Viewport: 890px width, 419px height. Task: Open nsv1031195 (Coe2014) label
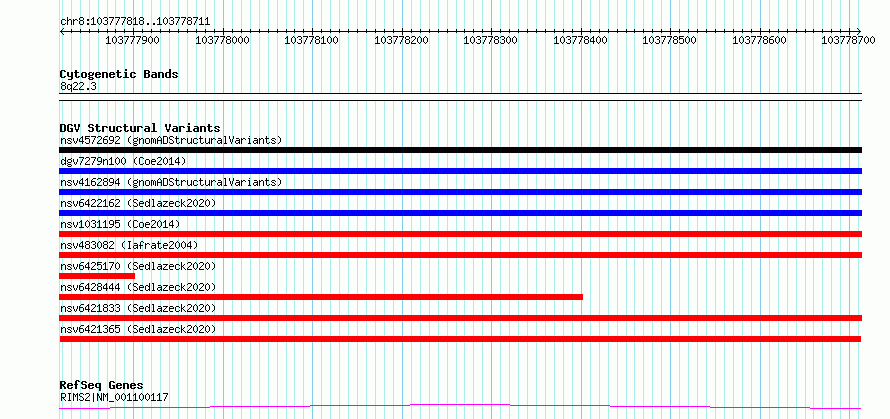click(120, 224)
